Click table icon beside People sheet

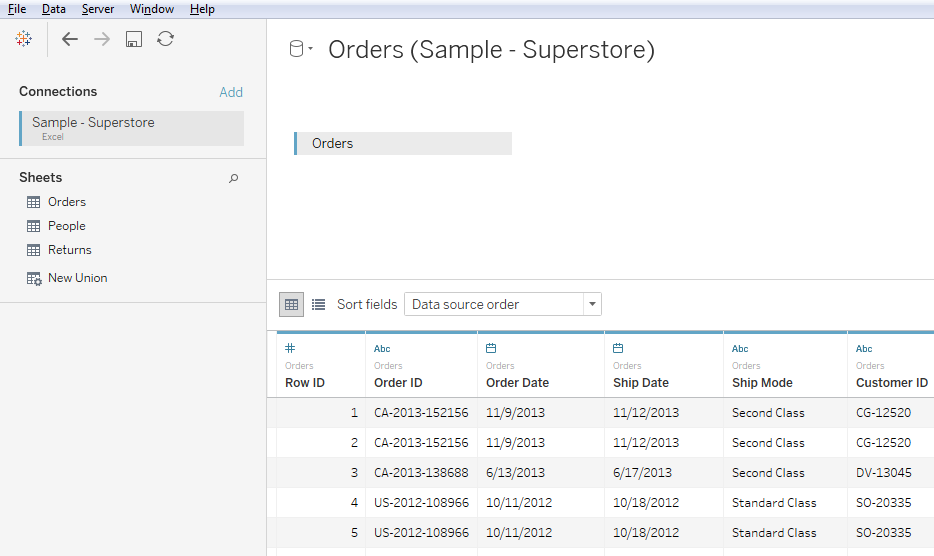[x=33, y=226]
